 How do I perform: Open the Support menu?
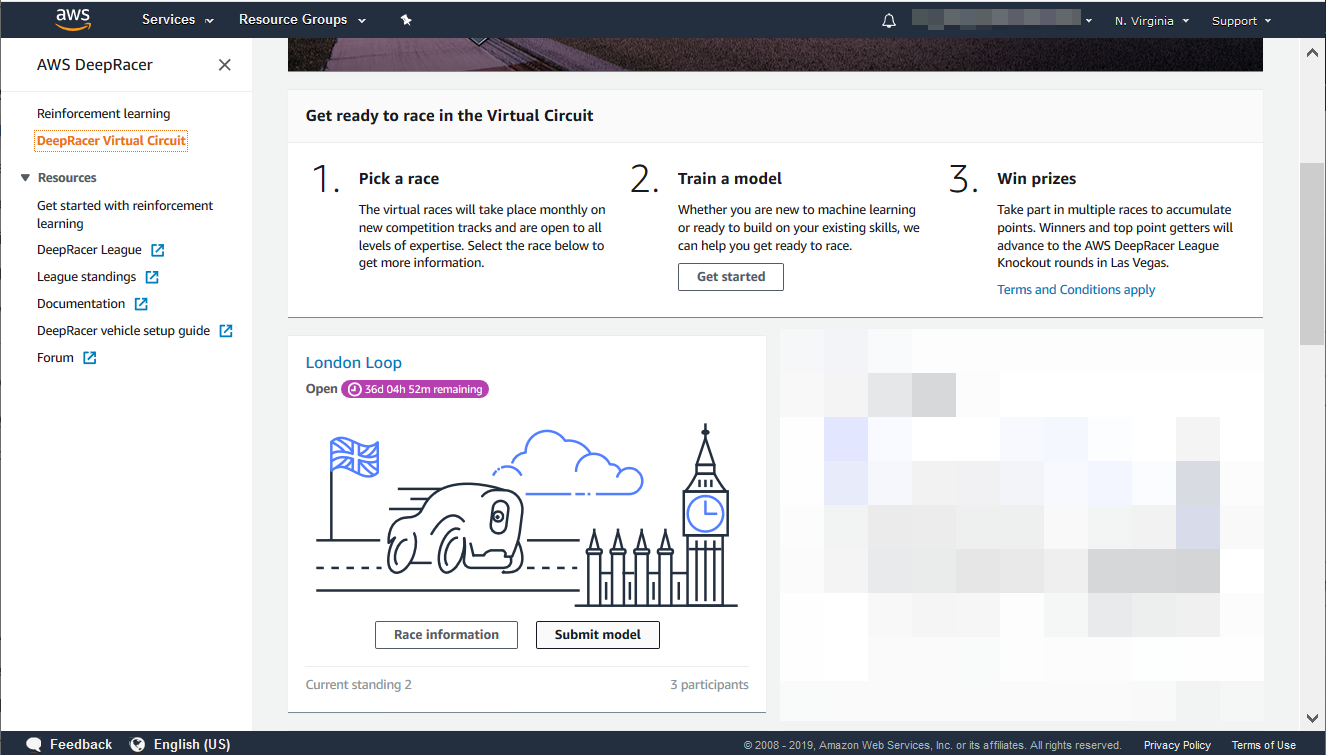(1240, 20)
